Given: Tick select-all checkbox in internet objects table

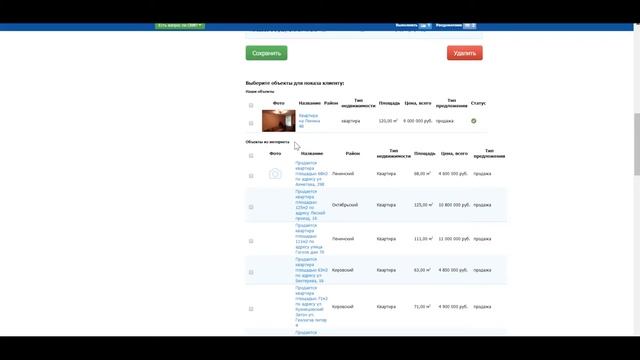Looking at the screenshot, I should [x=251, y=156].
